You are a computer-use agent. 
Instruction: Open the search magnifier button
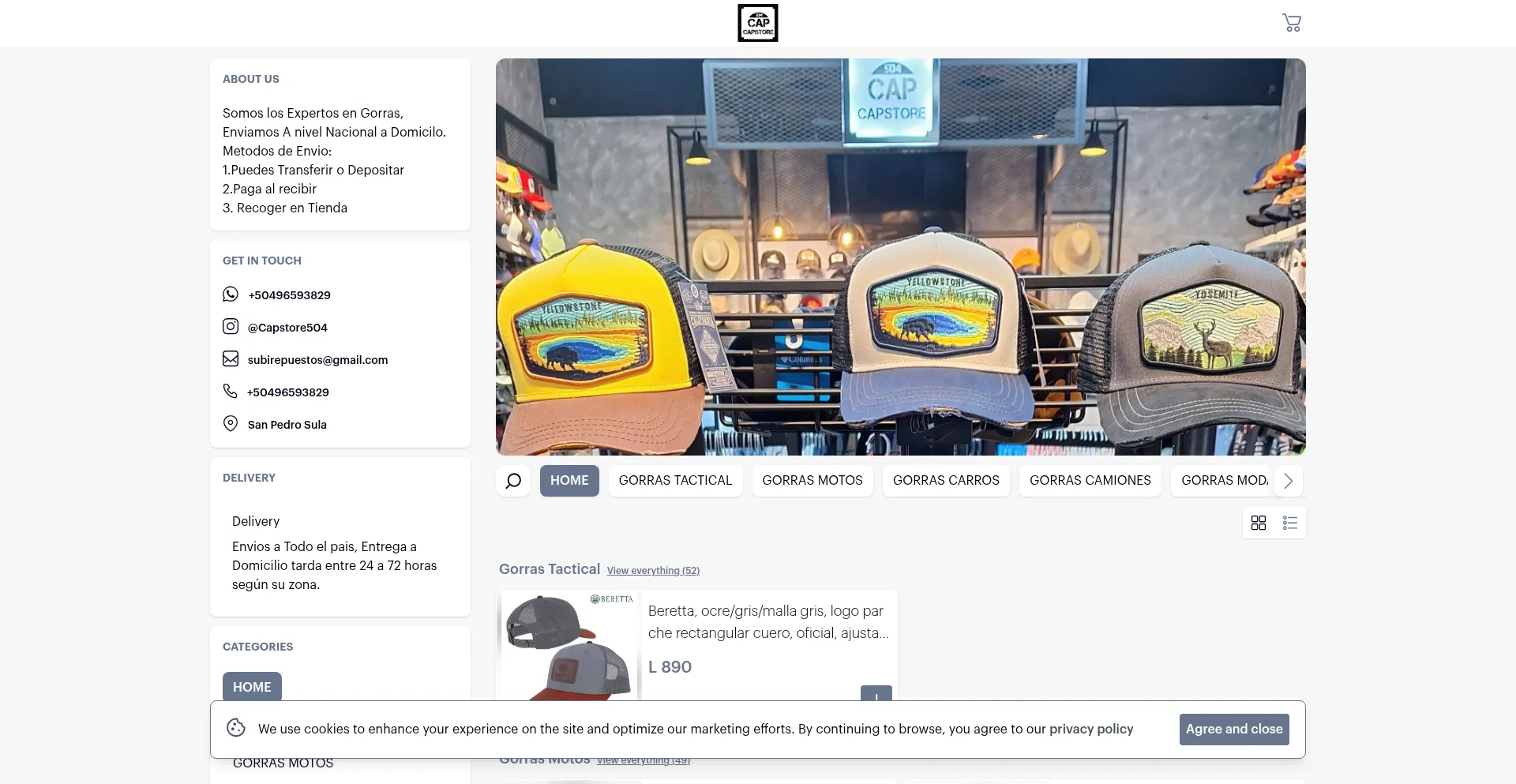pos(513,481)
